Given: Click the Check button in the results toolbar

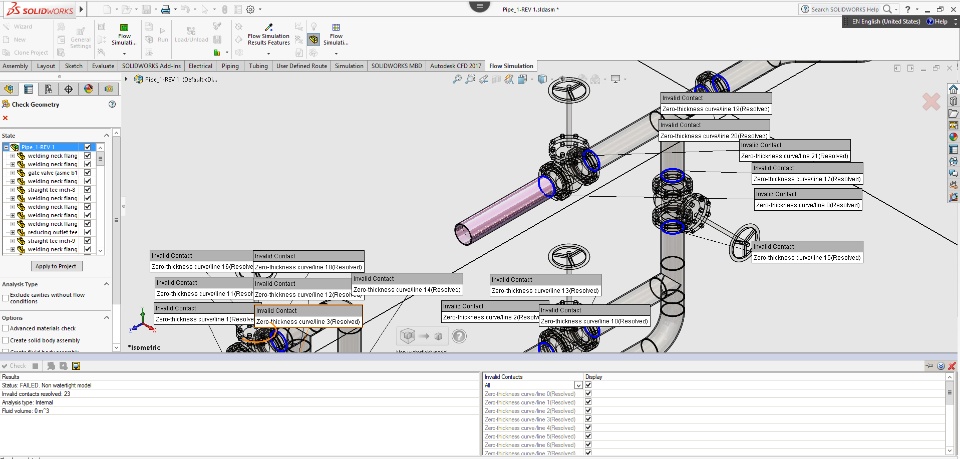Looking at the screenshot, I should tap(14, 366).
